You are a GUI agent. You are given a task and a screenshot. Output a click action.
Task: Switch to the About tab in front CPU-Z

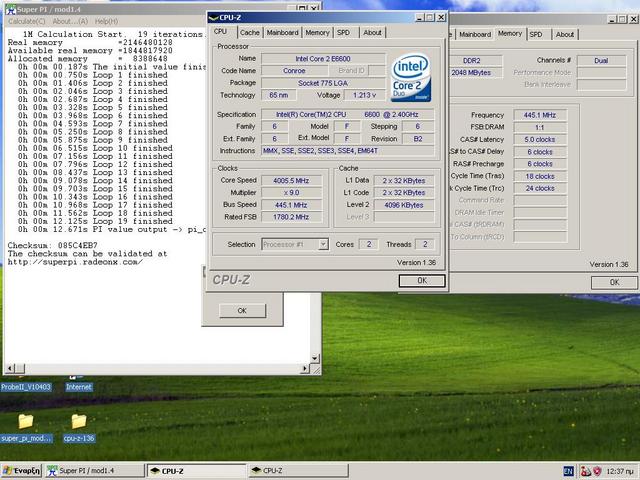click(x=372, y=32)
